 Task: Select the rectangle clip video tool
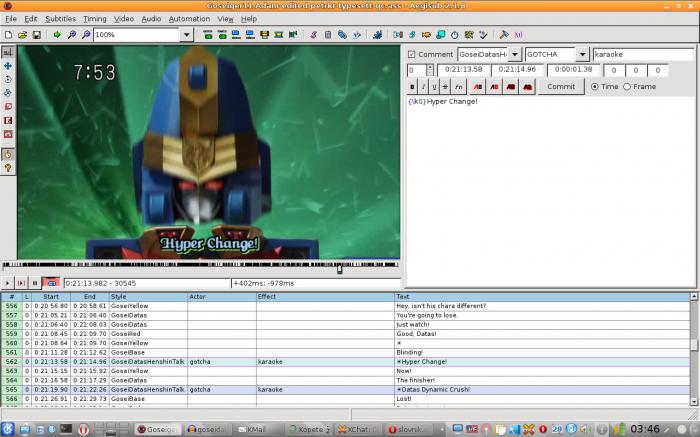coord(8,121)
